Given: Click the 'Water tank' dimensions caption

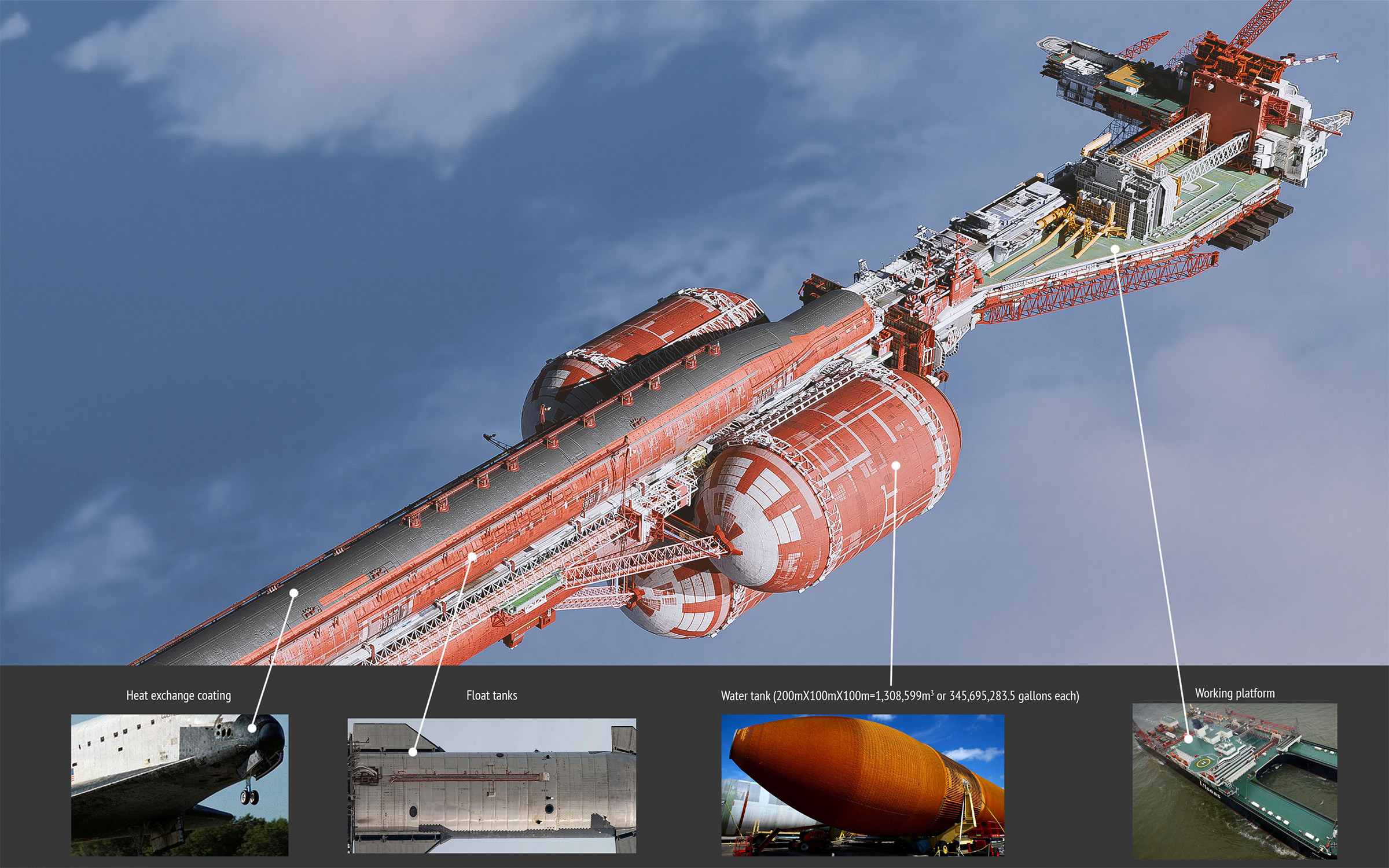Looking at the screenshot, I should click(x=900, y=696).
